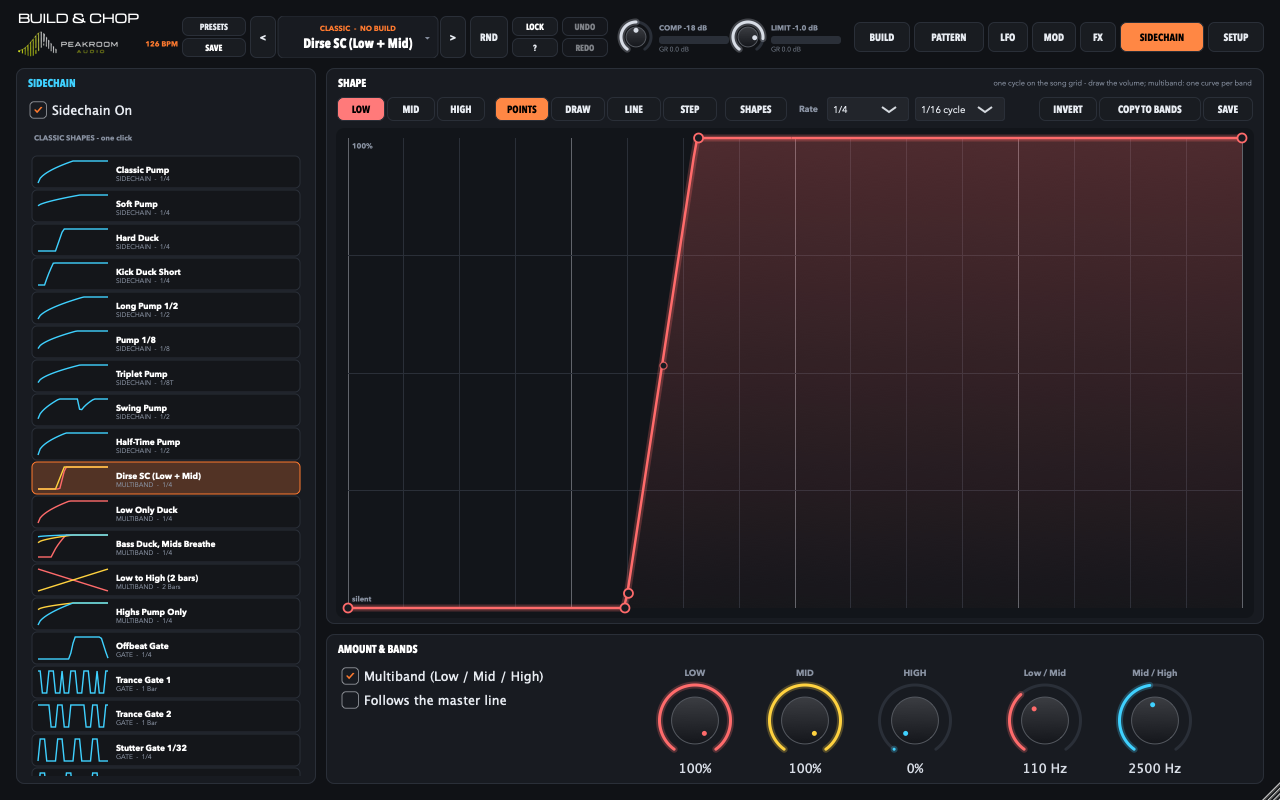Switch shape editing to HIGH band
Image resolution: width=1280 pixels, height=800 pixels.
point(461,109)
